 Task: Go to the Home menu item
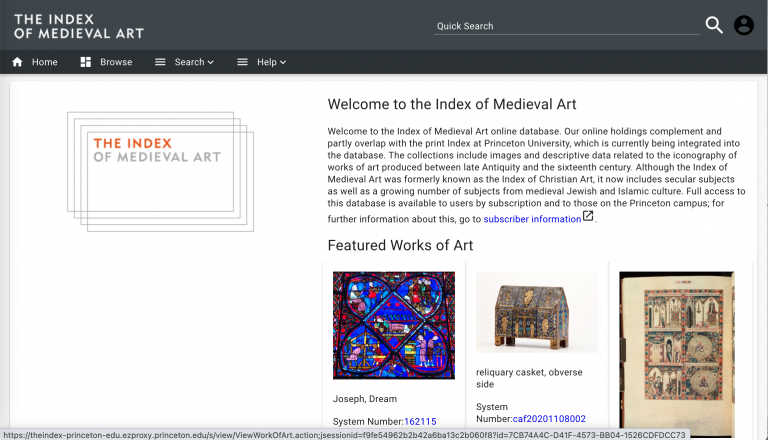45,62
